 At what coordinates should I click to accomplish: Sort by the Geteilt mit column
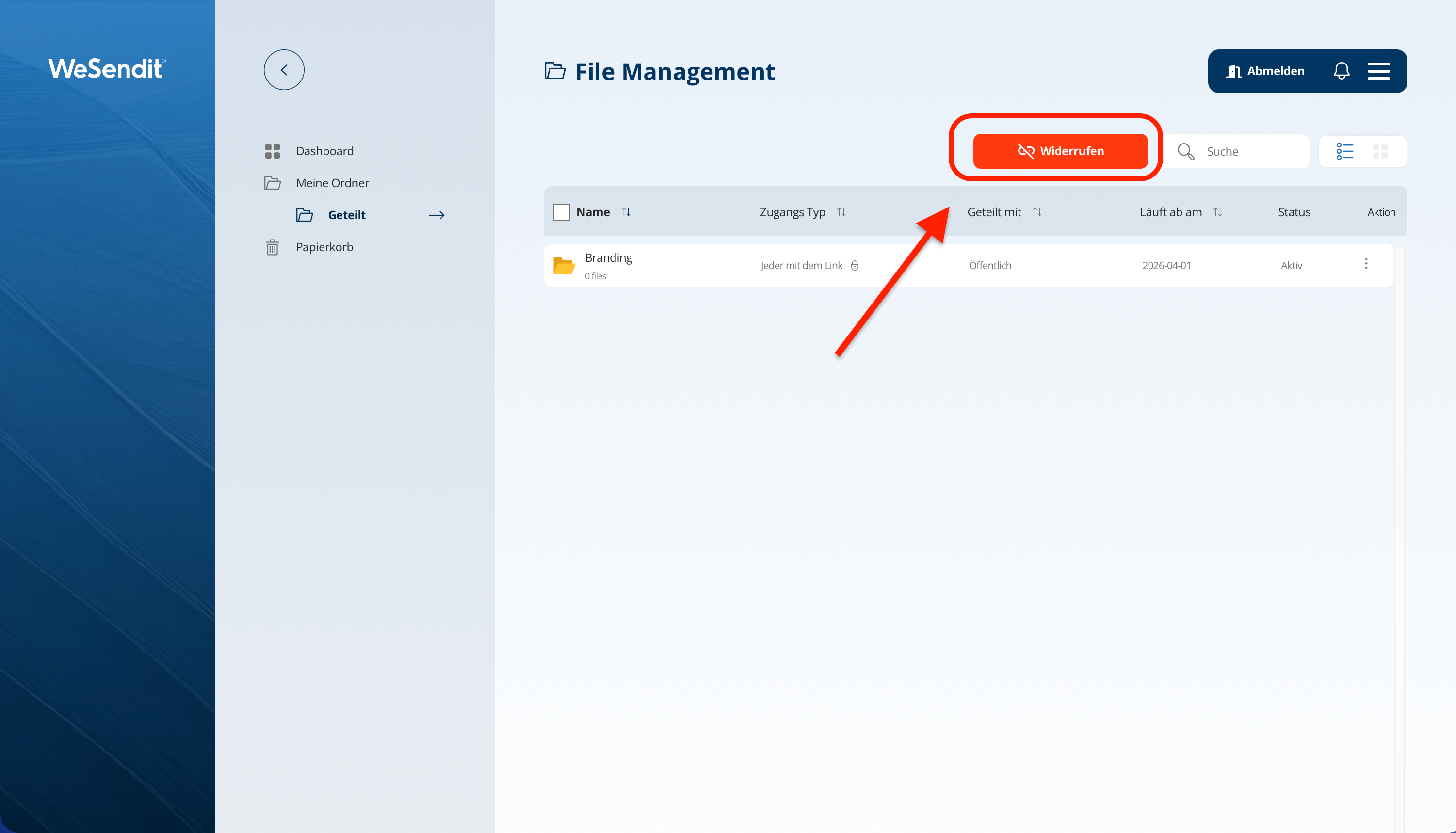1037,212
